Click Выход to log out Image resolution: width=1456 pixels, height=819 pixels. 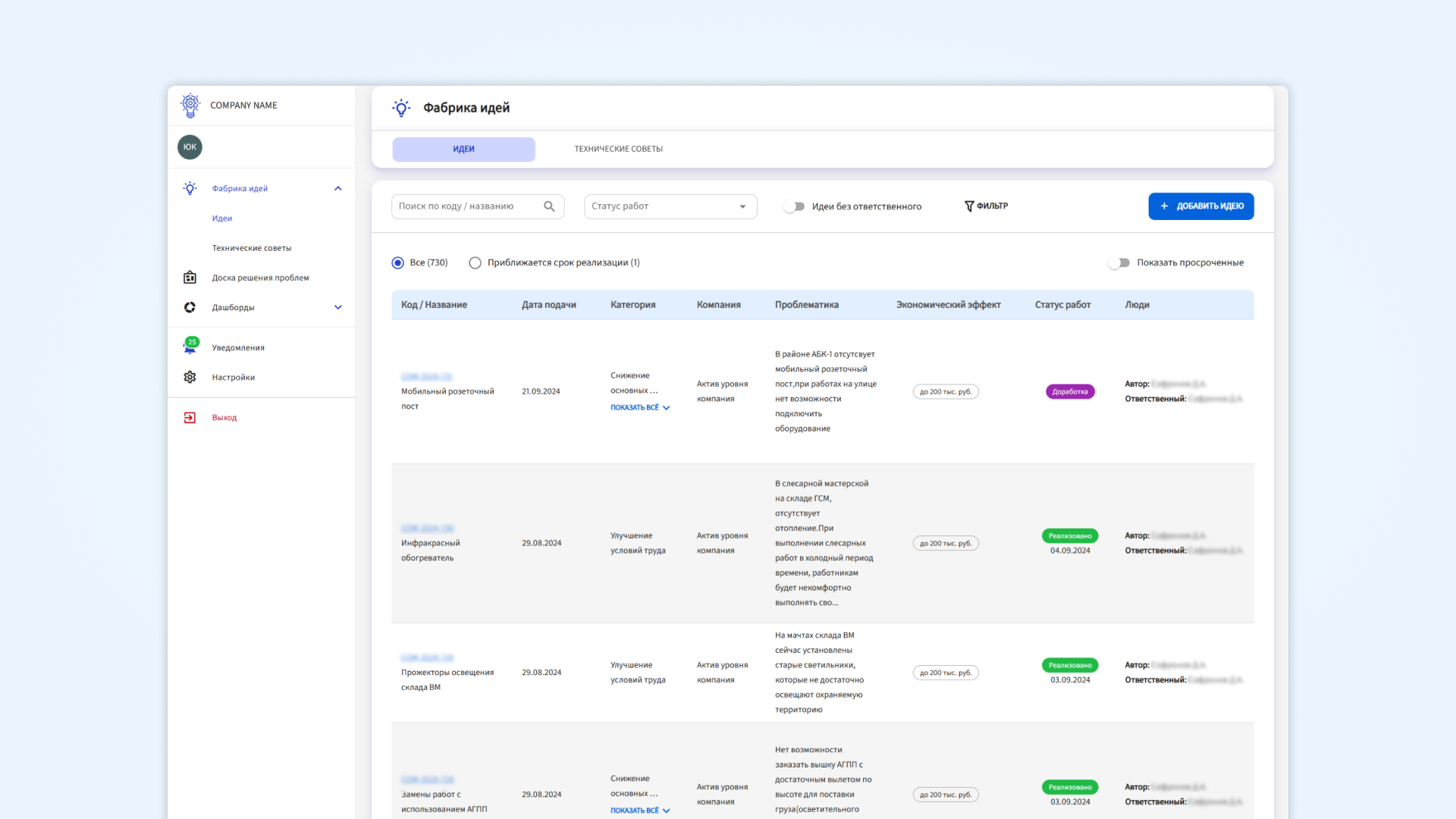pyautogui.click(x=224, y=417)
